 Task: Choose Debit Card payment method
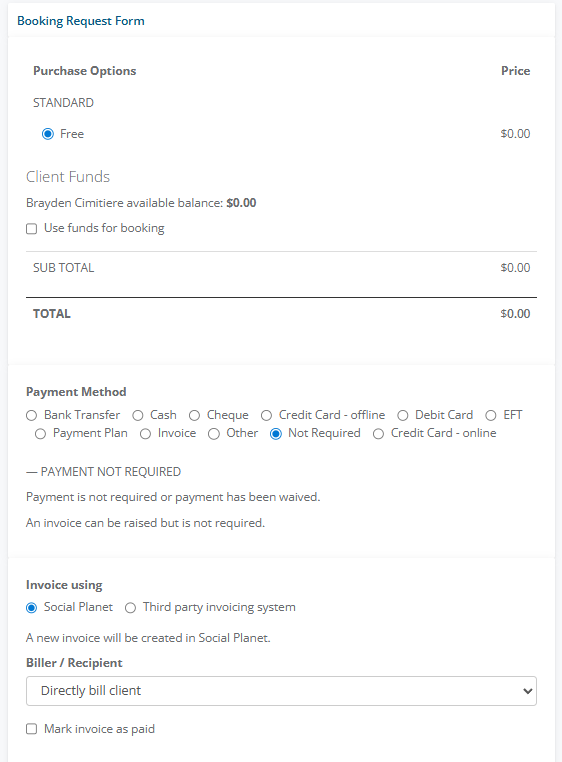pyautogui.click(x=403, y=415)
